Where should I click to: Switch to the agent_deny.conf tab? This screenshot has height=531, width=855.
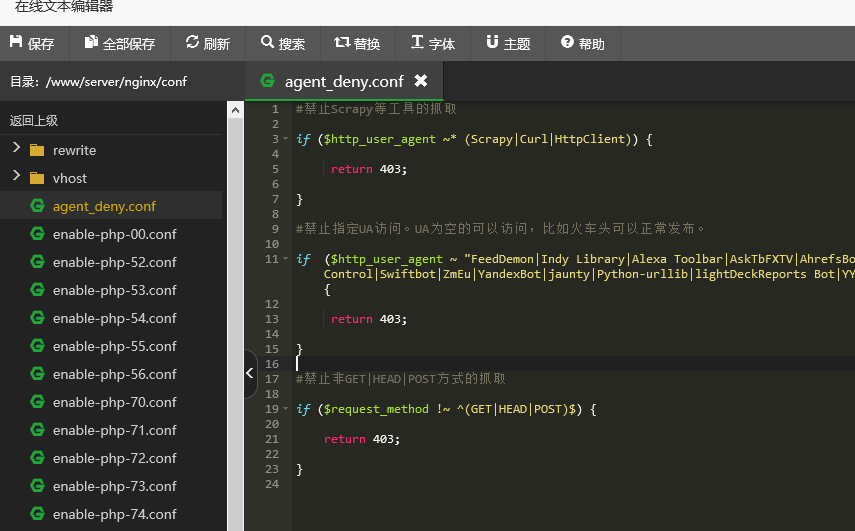click(x=344, y=81)
